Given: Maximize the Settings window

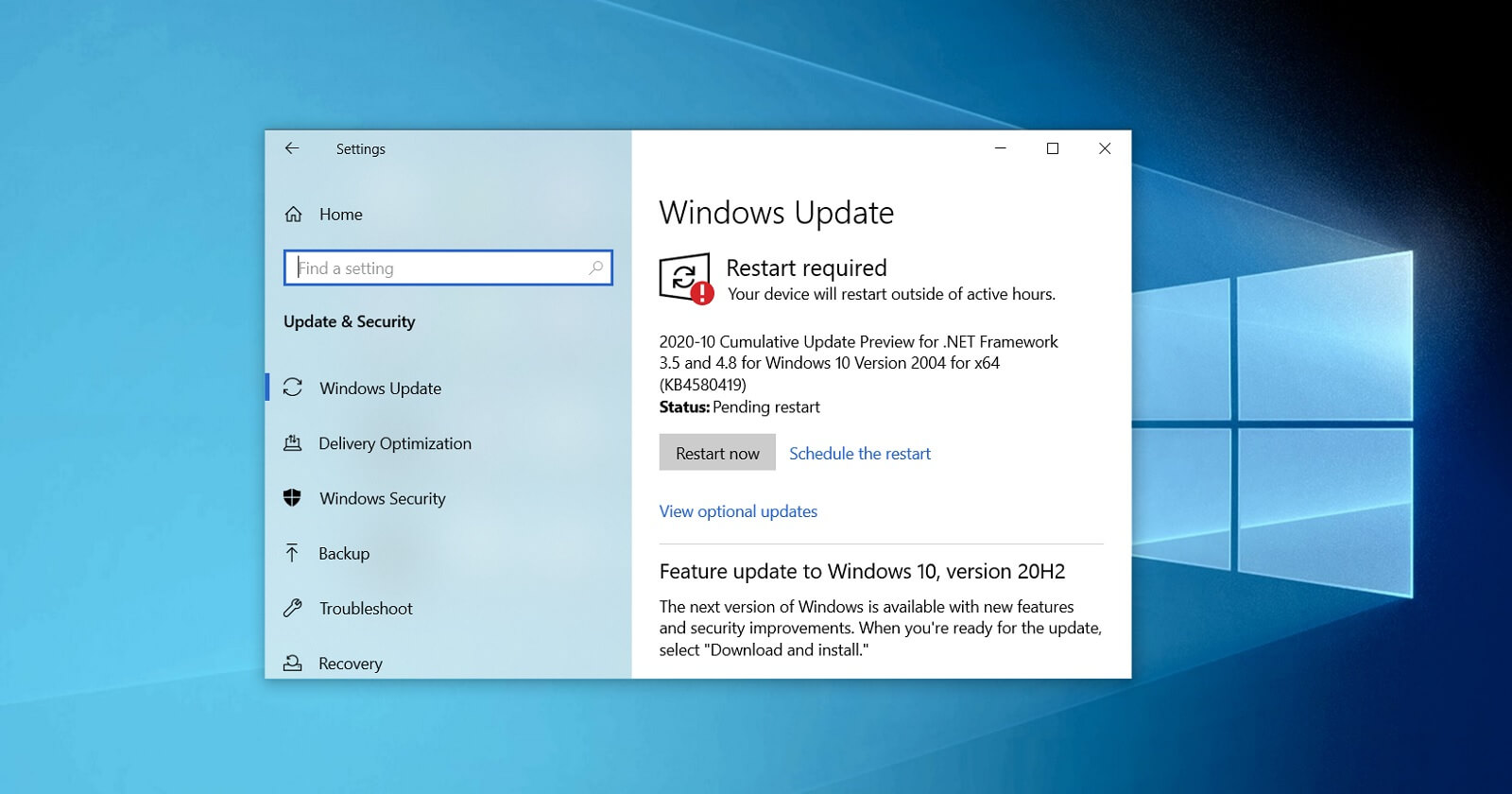Looking at the screenshot, I should [x=1053, y=148].
